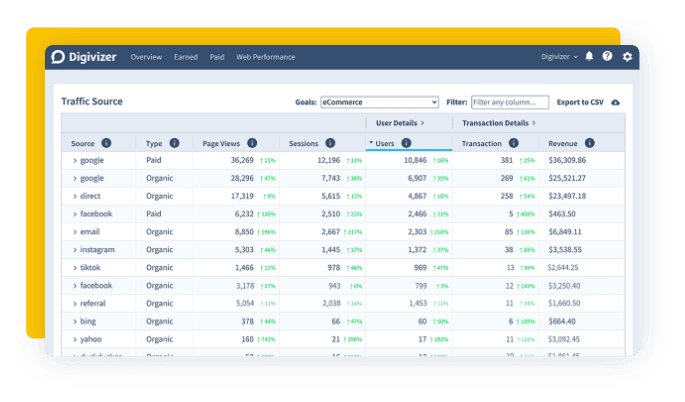The image size is (685, 402).
Task: Click info icon next to Source column
Action: 106,143
